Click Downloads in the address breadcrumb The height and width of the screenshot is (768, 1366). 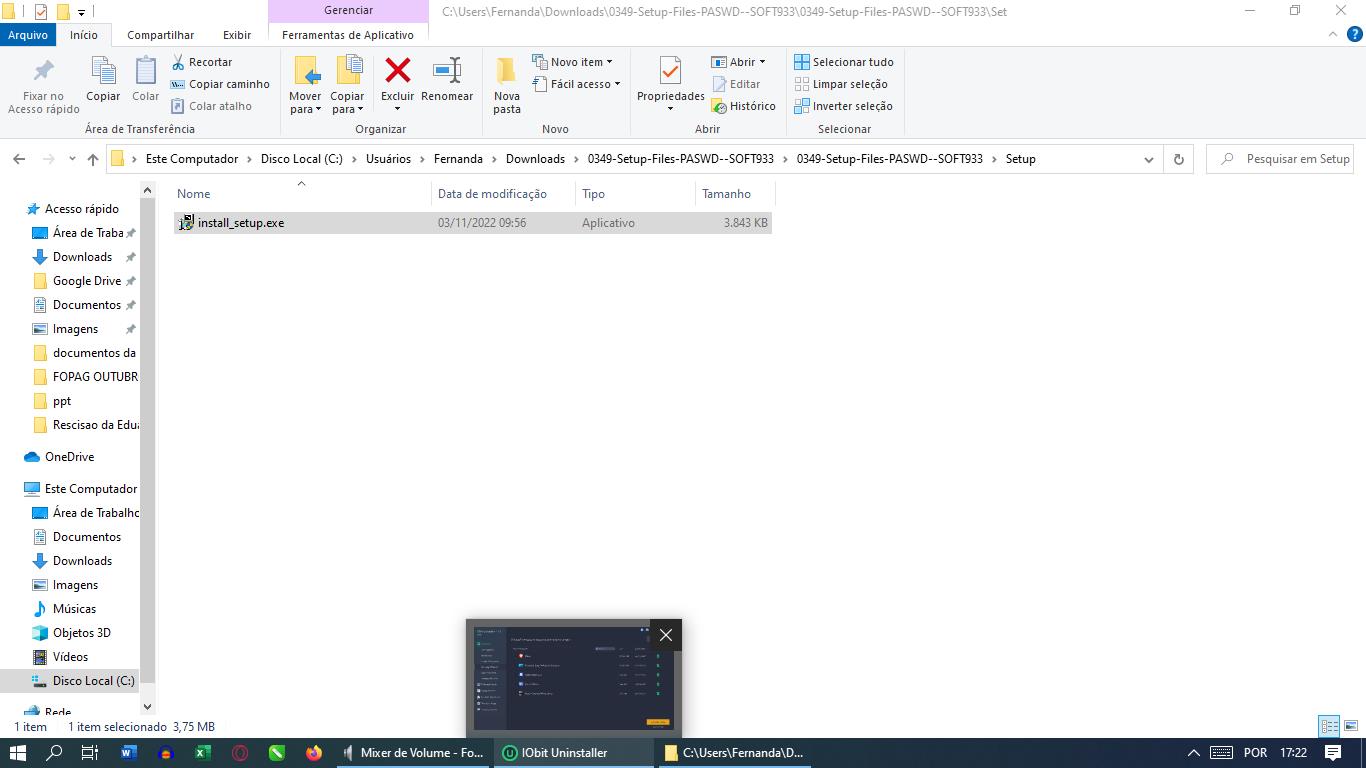click(535, 159)
